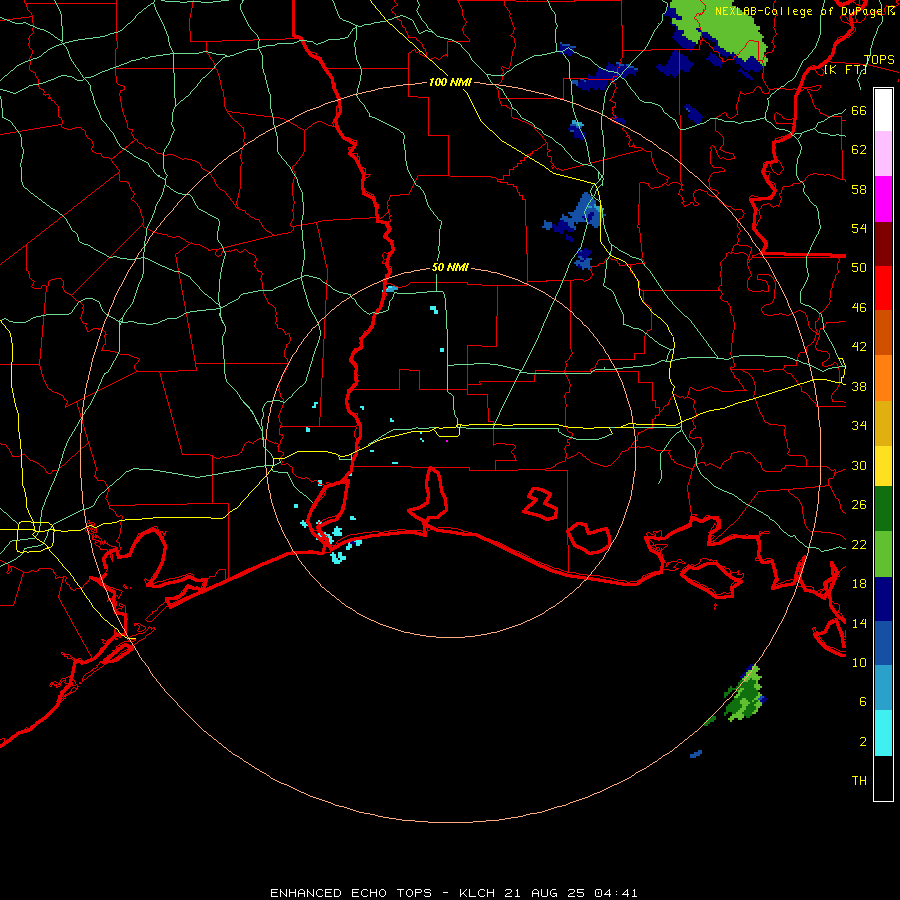Click the large light green echo at top right
The height and width of the screenshot is (900, 900).
[x=723, y=29]
